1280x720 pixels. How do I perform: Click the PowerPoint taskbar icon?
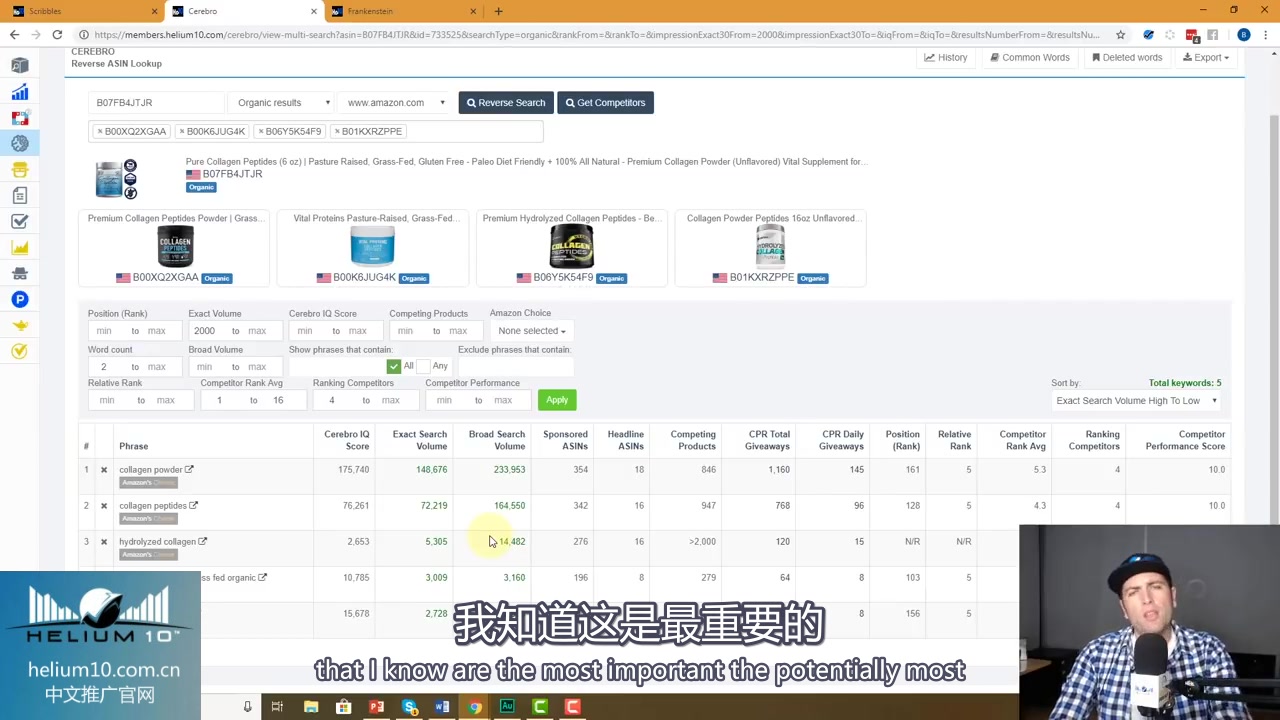376,707
